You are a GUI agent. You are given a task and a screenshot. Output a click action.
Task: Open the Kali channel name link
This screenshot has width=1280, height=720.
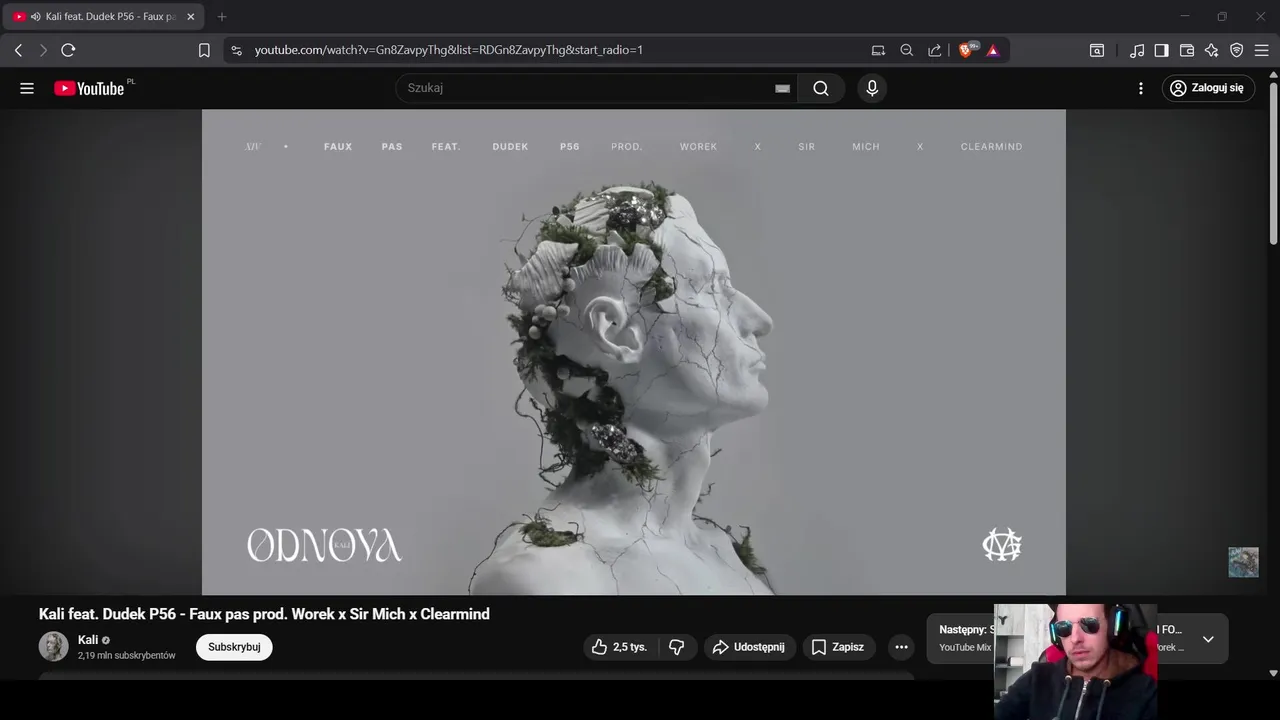[88, 640]
